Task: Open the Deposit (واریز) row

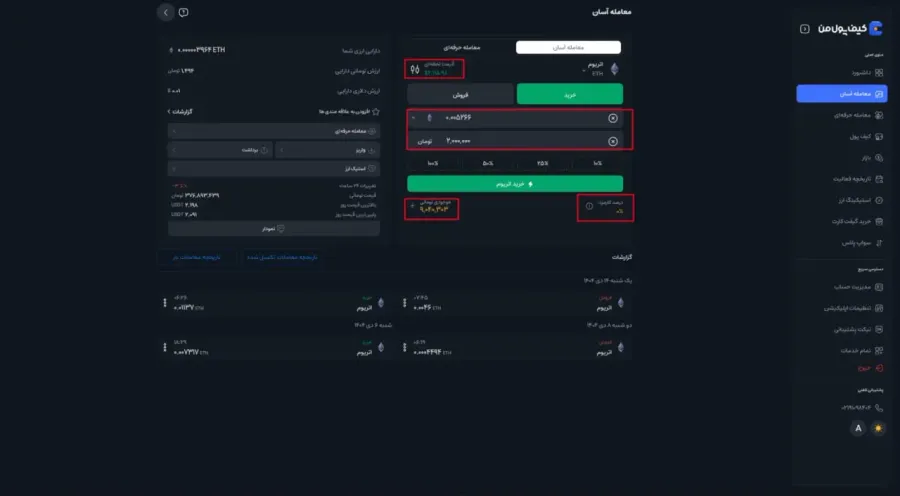Action: click(x=327, y=150)
